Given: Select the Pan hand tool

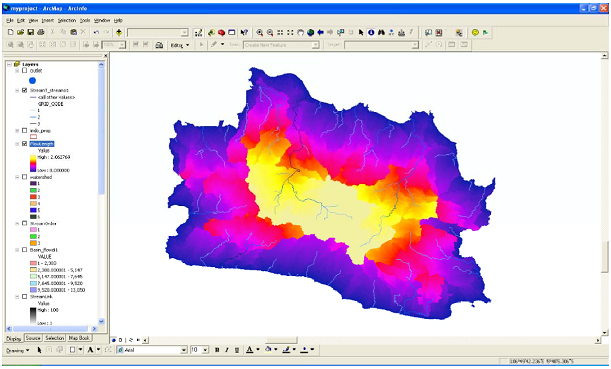Looking at the screenshot, I should [300, 33].
